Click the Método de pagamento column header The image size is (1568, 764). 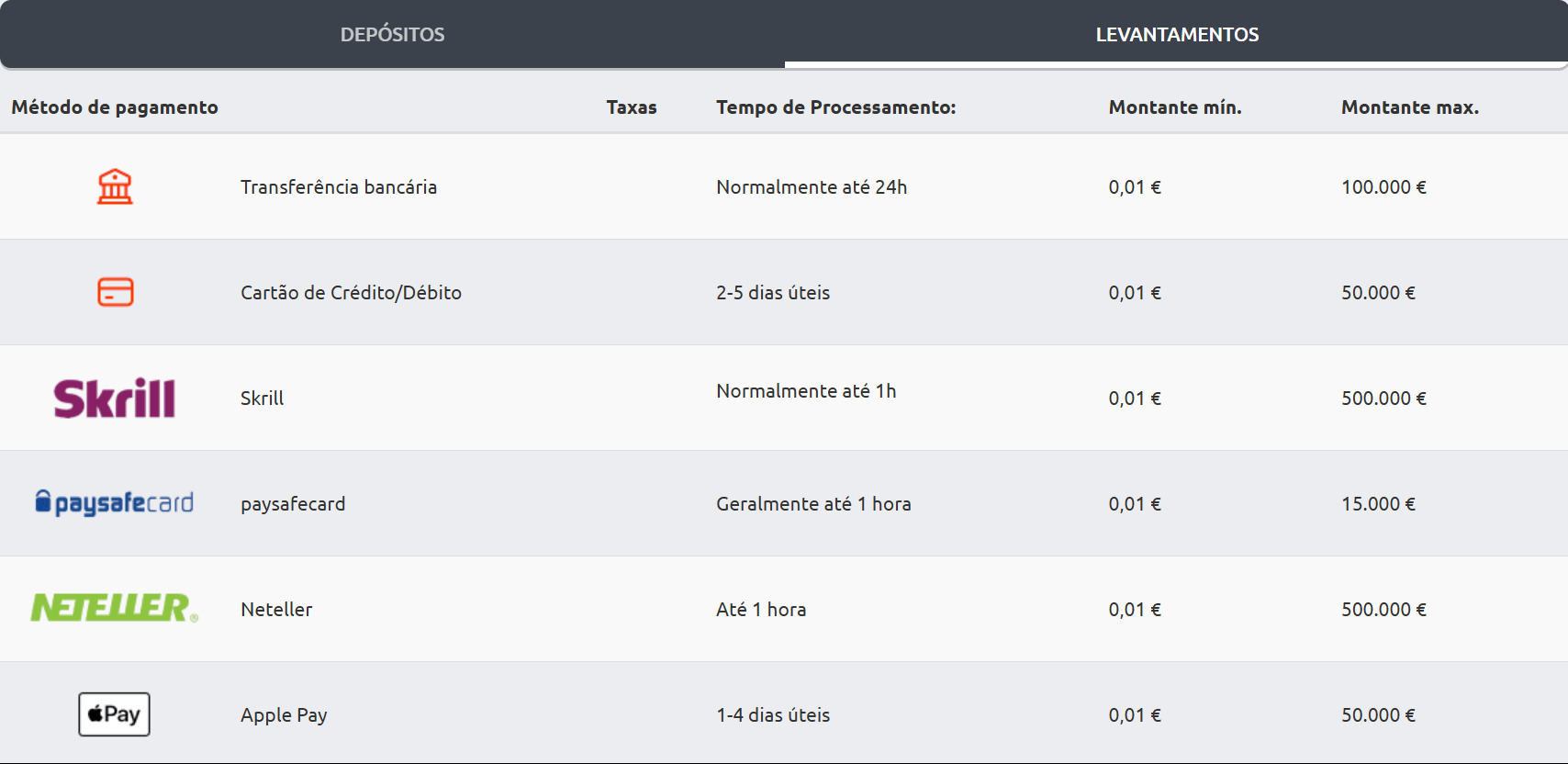(115, 107)
